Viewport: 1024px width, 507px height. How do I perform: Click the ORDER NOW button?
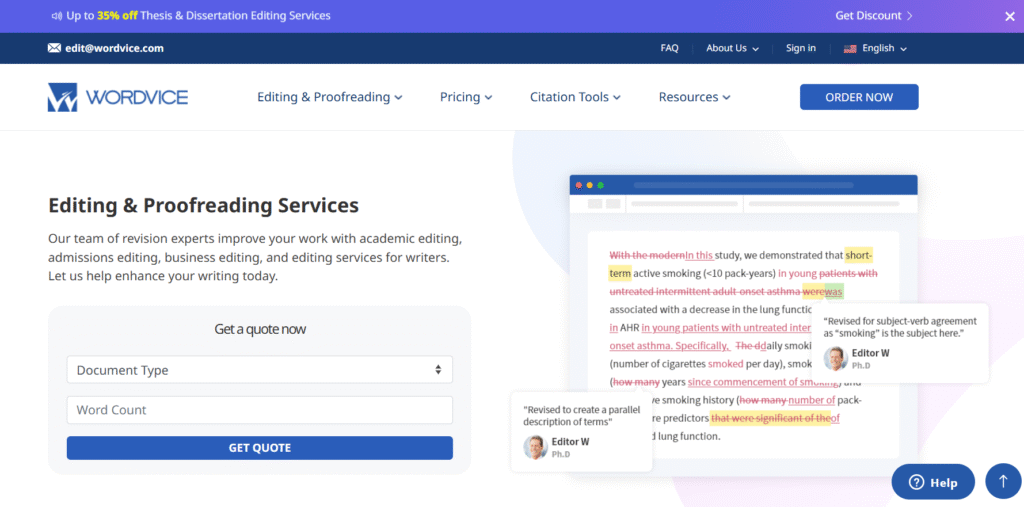[x=859, y=97]
